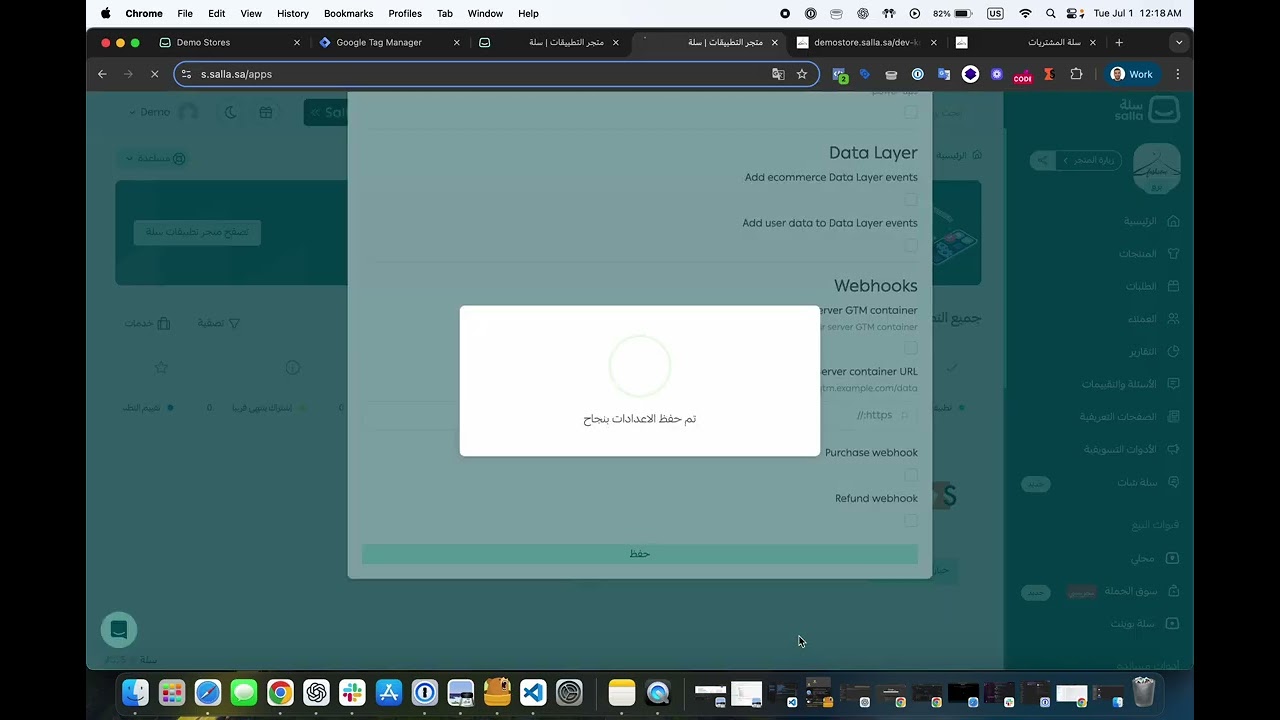Open Products shirt icon in sidebar
1280x720 pixels.
tap(1173, 254)
